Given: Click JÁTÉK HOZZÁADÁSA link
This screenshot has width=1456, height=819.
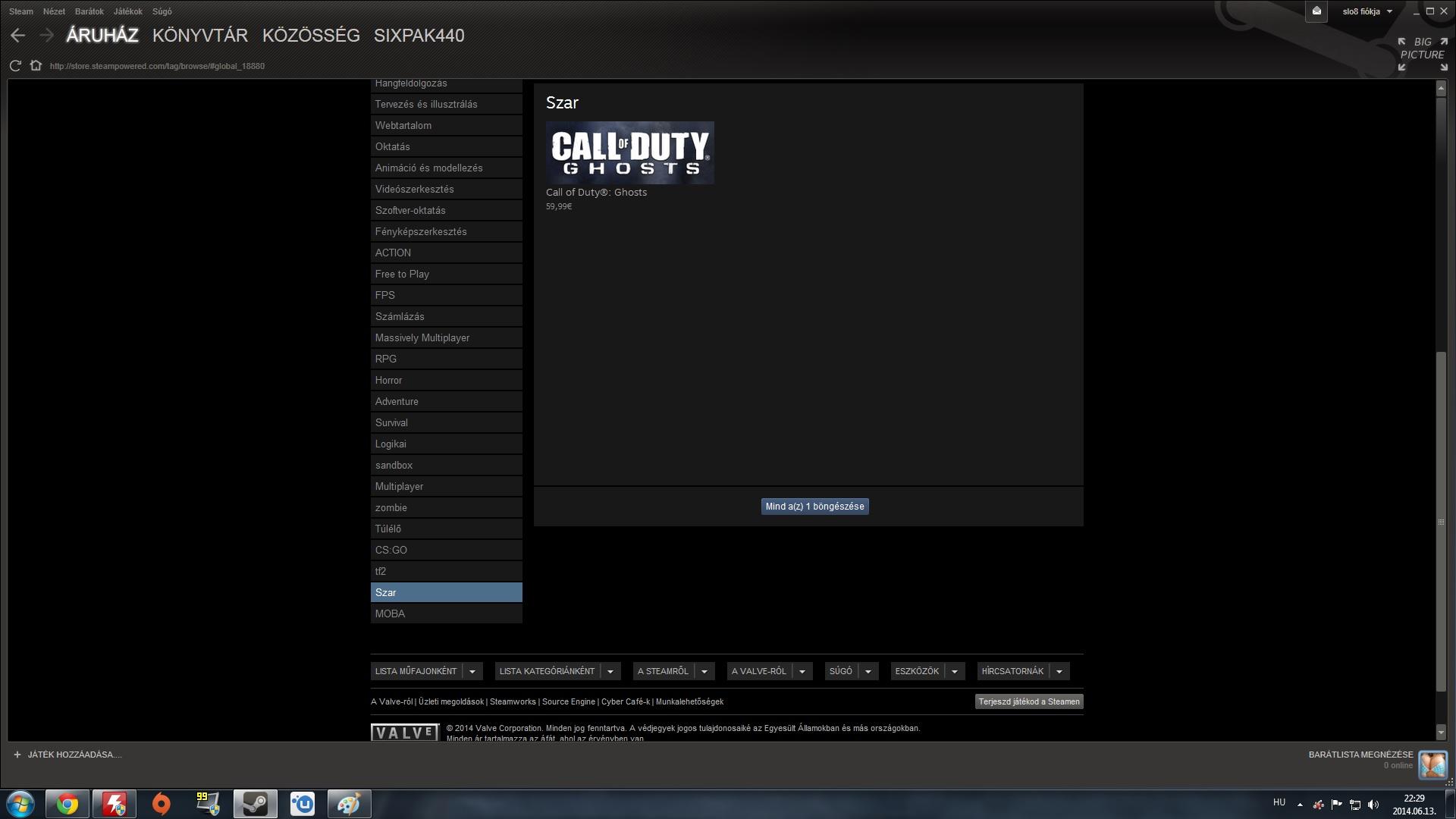Looking at the screenshot, I should 74,755.
